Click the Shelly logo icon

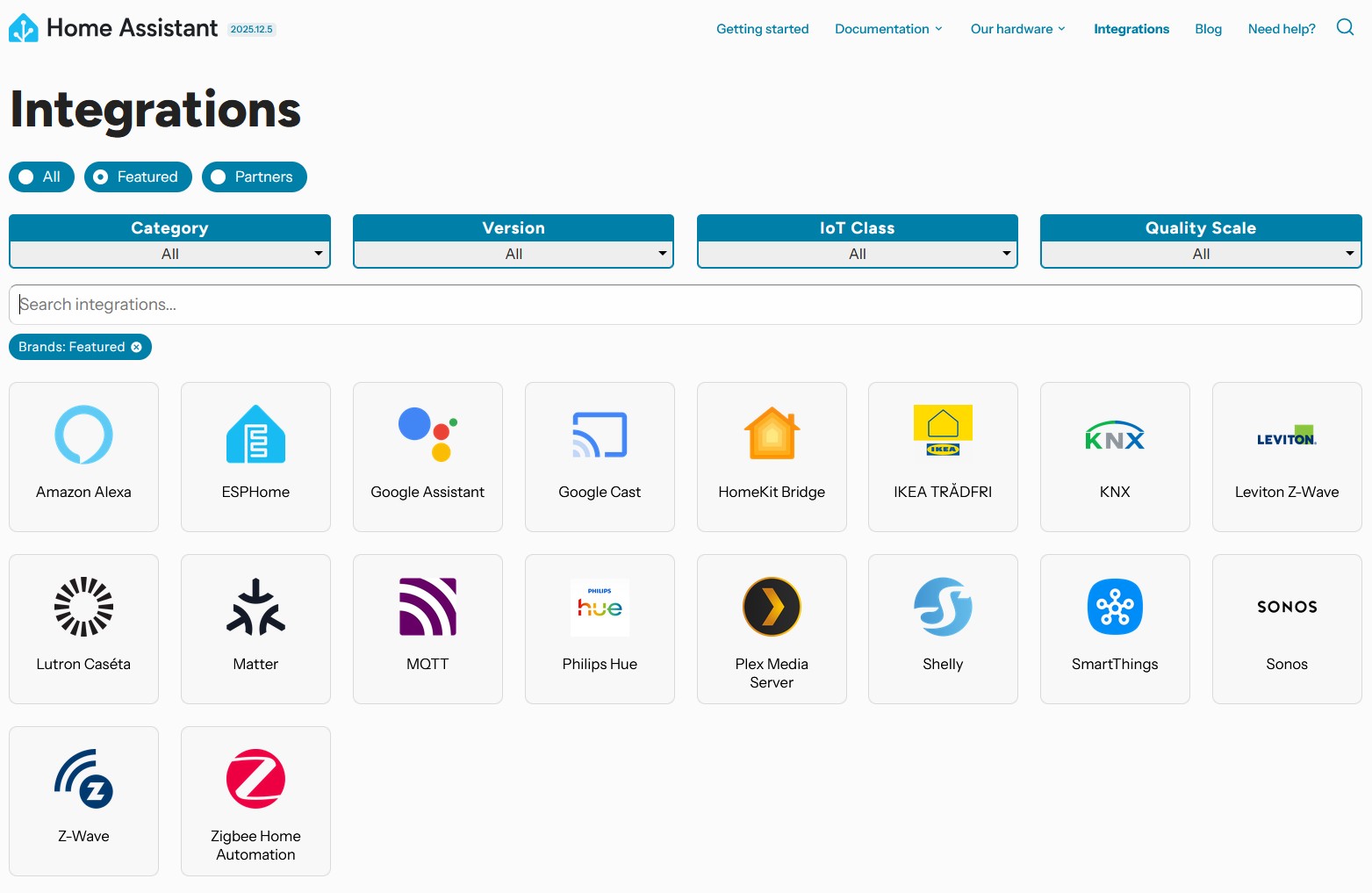click(x=943, y=606)
